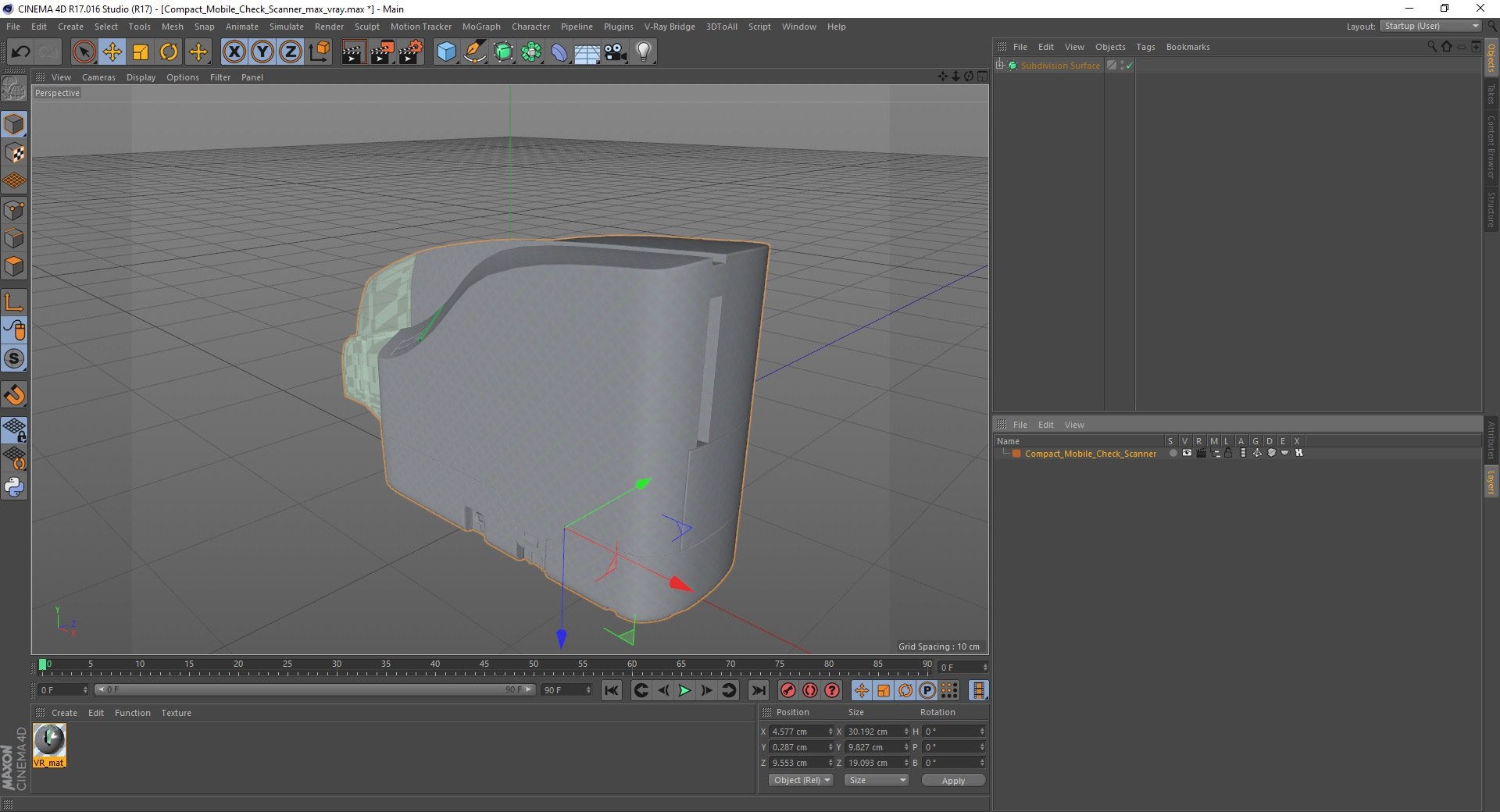Enable Snap magnet icon in sidebar

coord(14,395)
